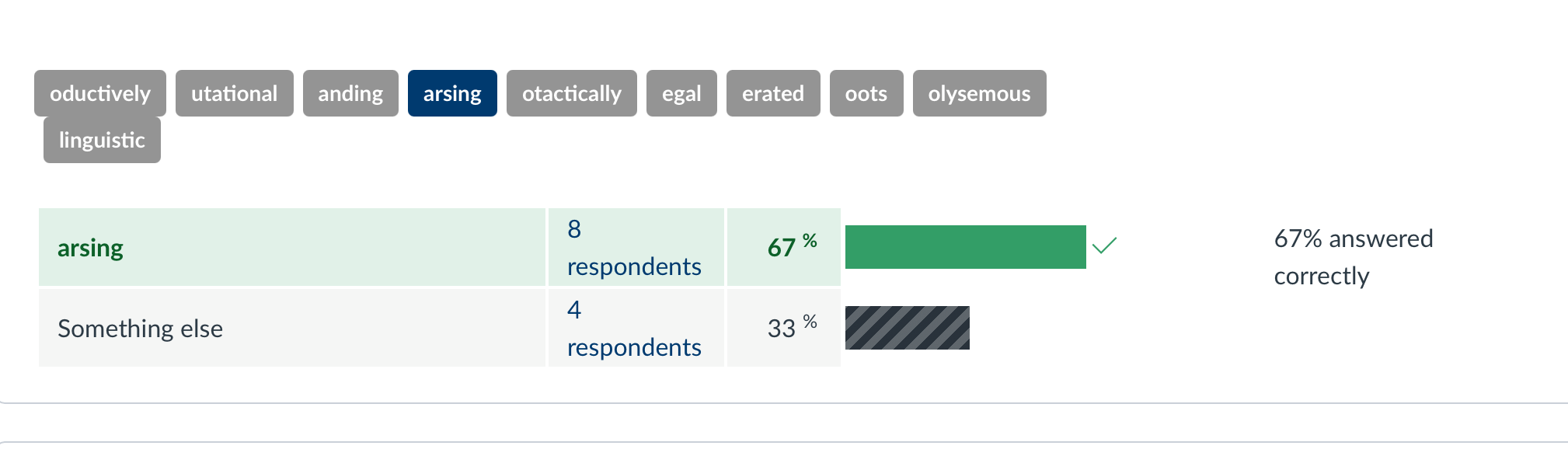Screen dimensions: 1568x463
Task: Open the '8 respondents' link
Action: [x=634, y=248]
